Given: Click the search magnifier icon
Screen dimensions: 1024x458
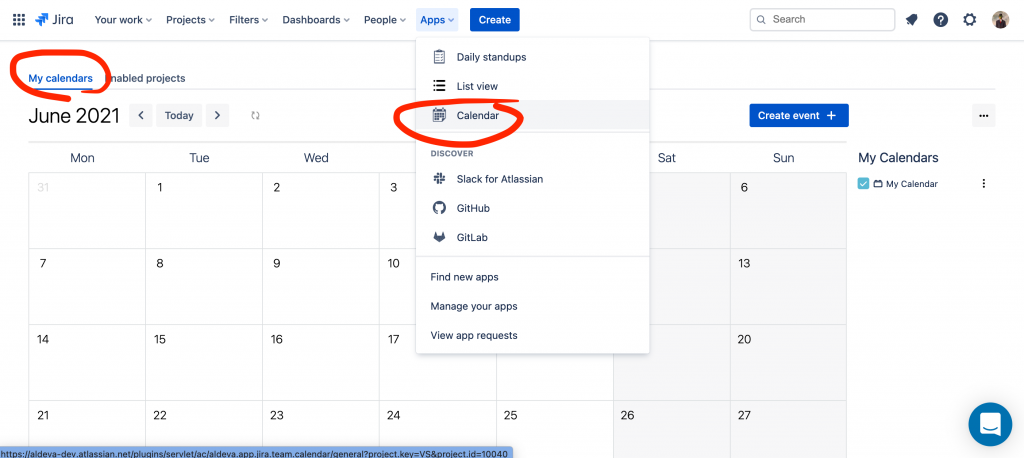Looking at the screenshot, I should click(761, 20).
